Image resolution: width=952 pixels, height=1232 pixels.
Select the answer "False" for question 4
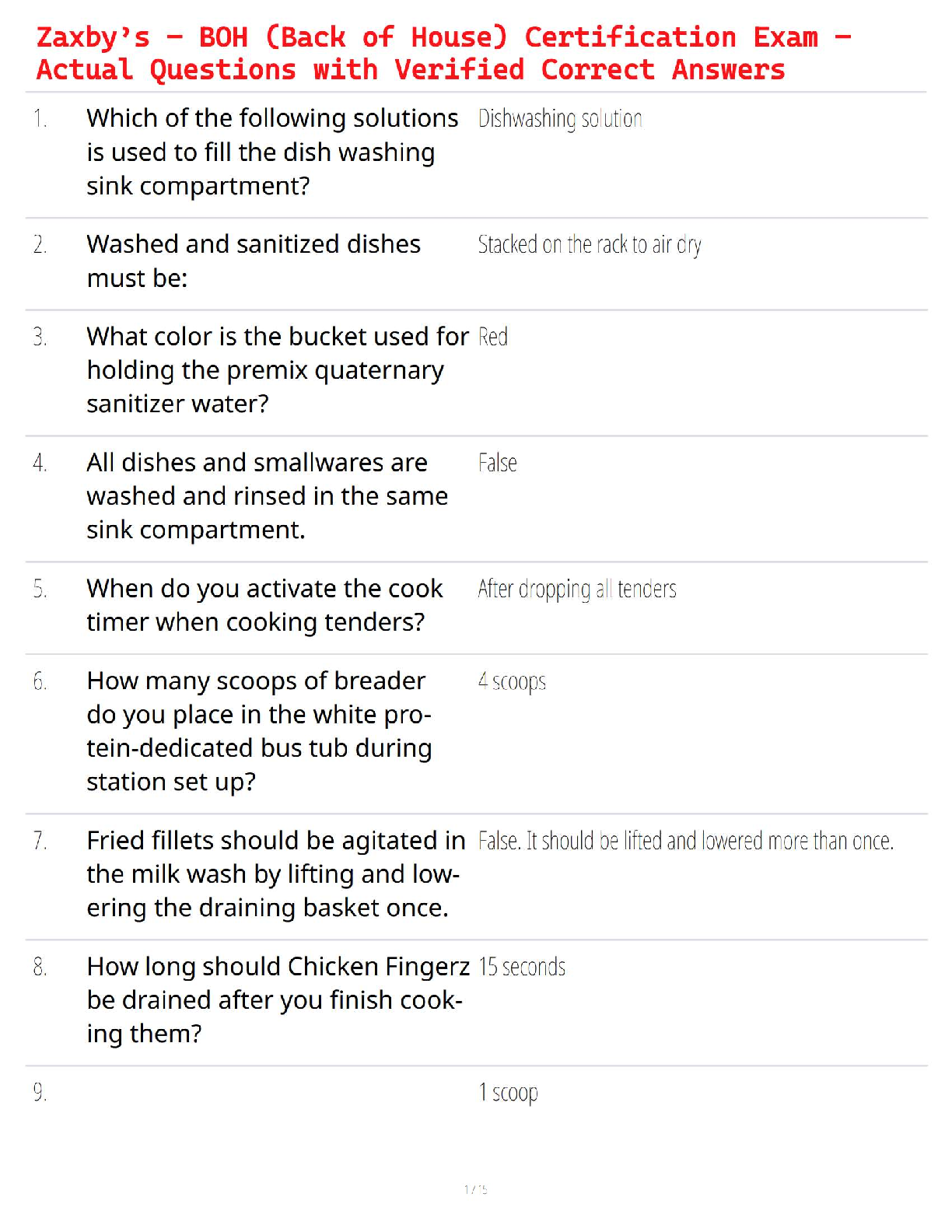[498, 464]
